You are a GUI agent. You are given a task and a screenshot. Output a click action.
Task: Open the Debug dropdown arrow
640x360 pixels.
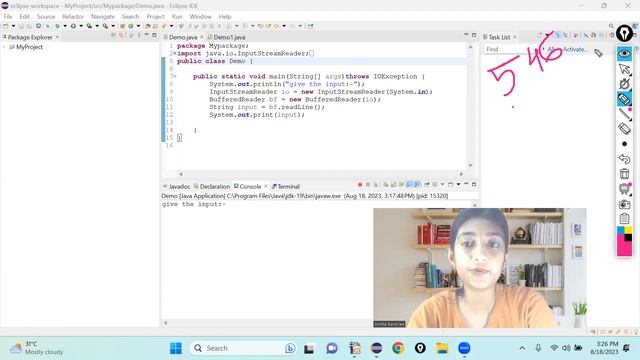click(x=64, y=26)
